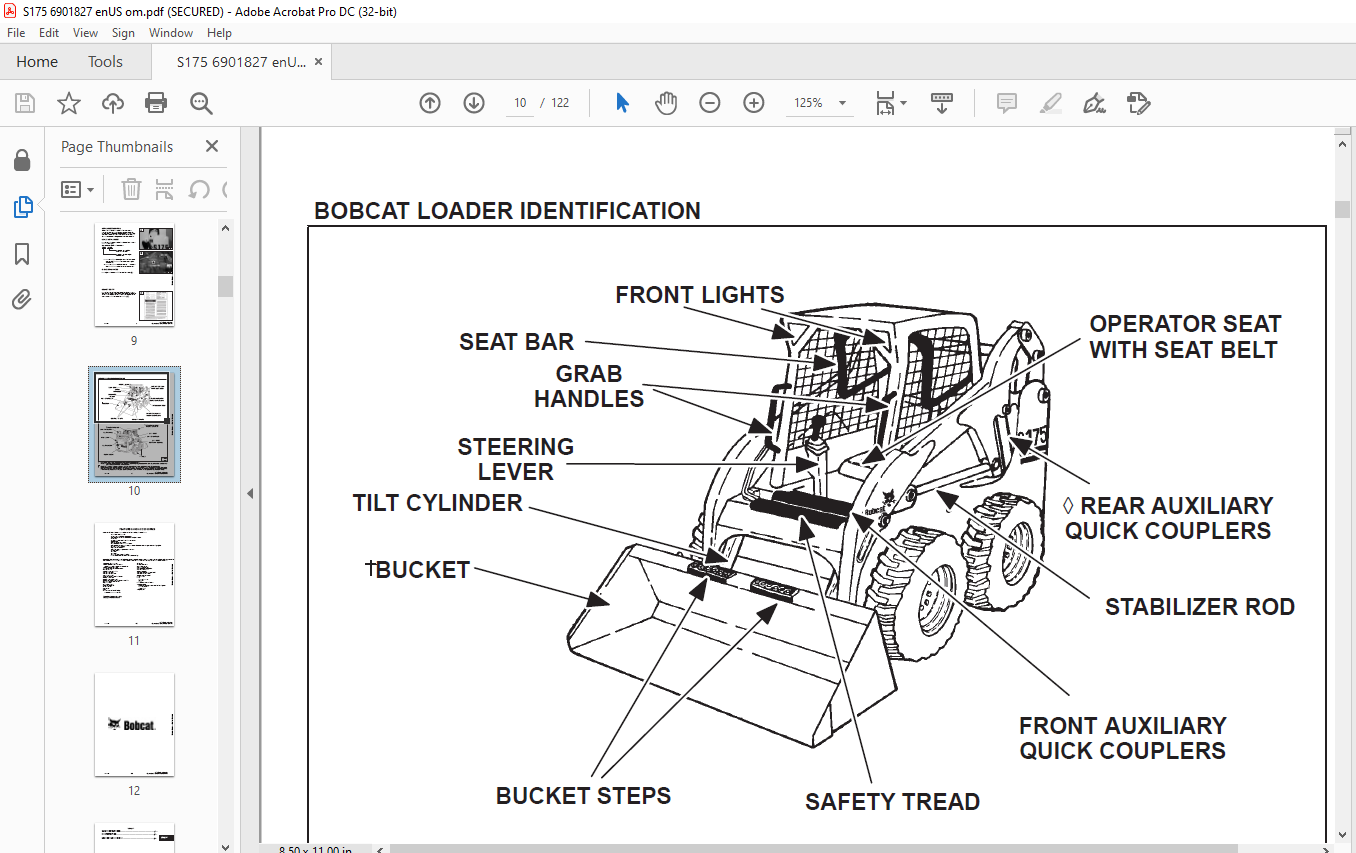
Task: Select page 11 thumbnail
Action: point(134,575)
